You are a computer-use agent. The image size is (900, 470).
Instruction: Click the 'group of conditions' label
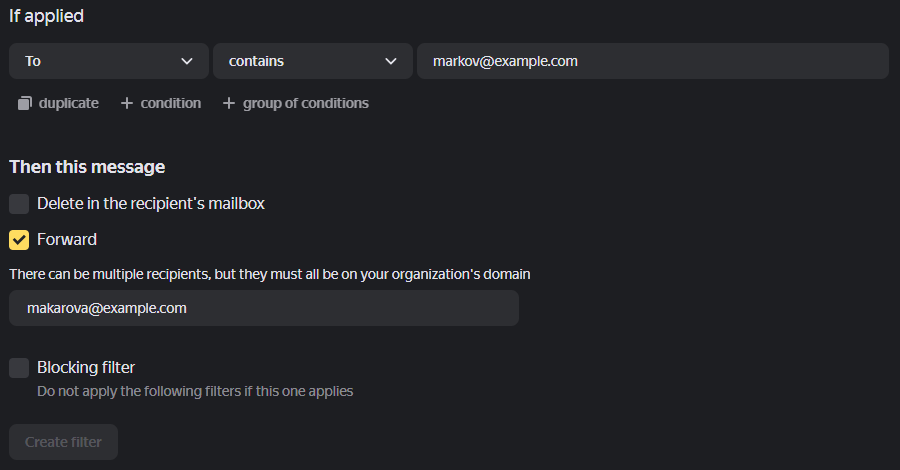[x=305, y=103]
